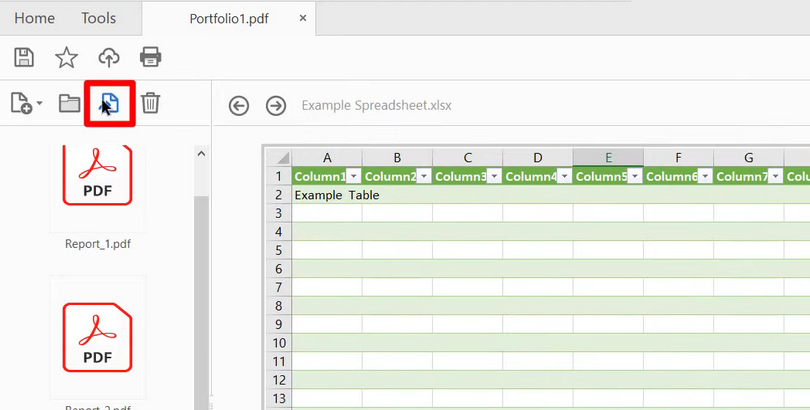Click the Report_1.pdf file name
This screenshot has height=410, width=810.
(x=98, y=244)
